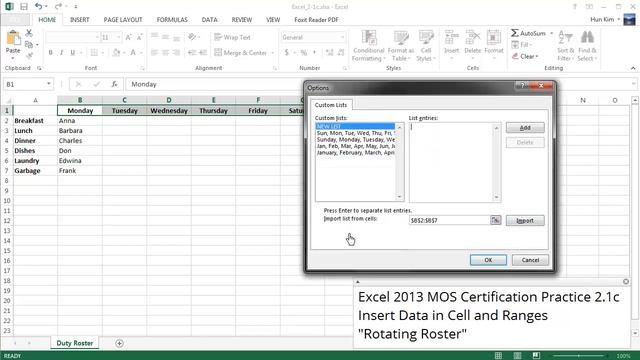This screenshot has height=360, width=640.
Task: Click Delete cells icon
Action: 473,38
